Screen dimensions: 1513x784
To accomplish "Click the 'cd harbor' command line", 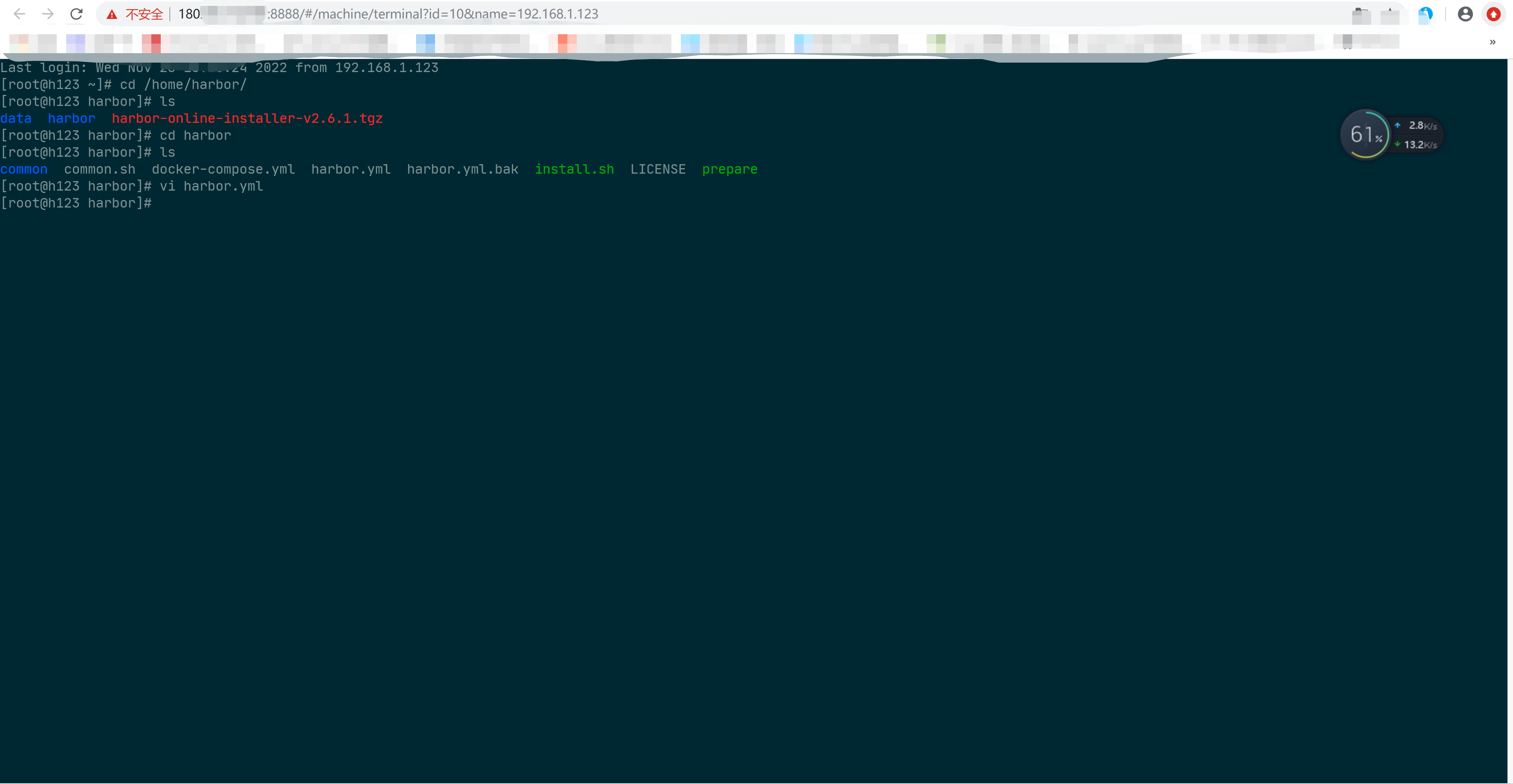I will [x=116, y=135].
